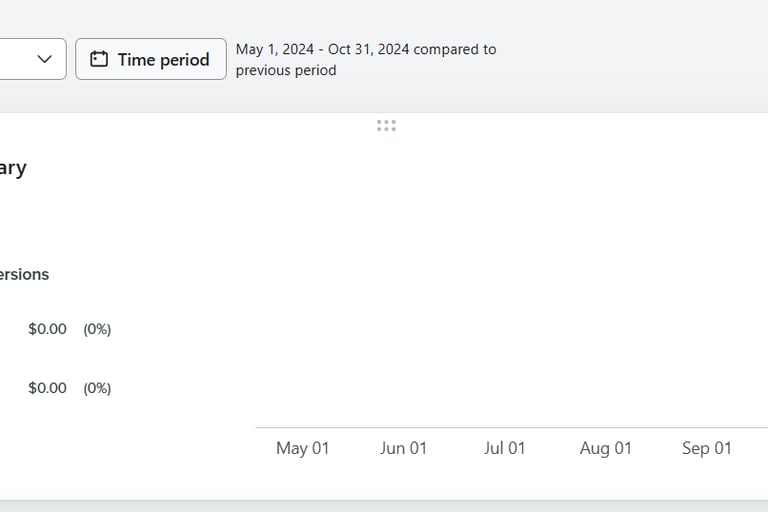Viewport: 768px width, 512px height.
Task: Click the empty chart plot area
Action: [x=512, y=282]
